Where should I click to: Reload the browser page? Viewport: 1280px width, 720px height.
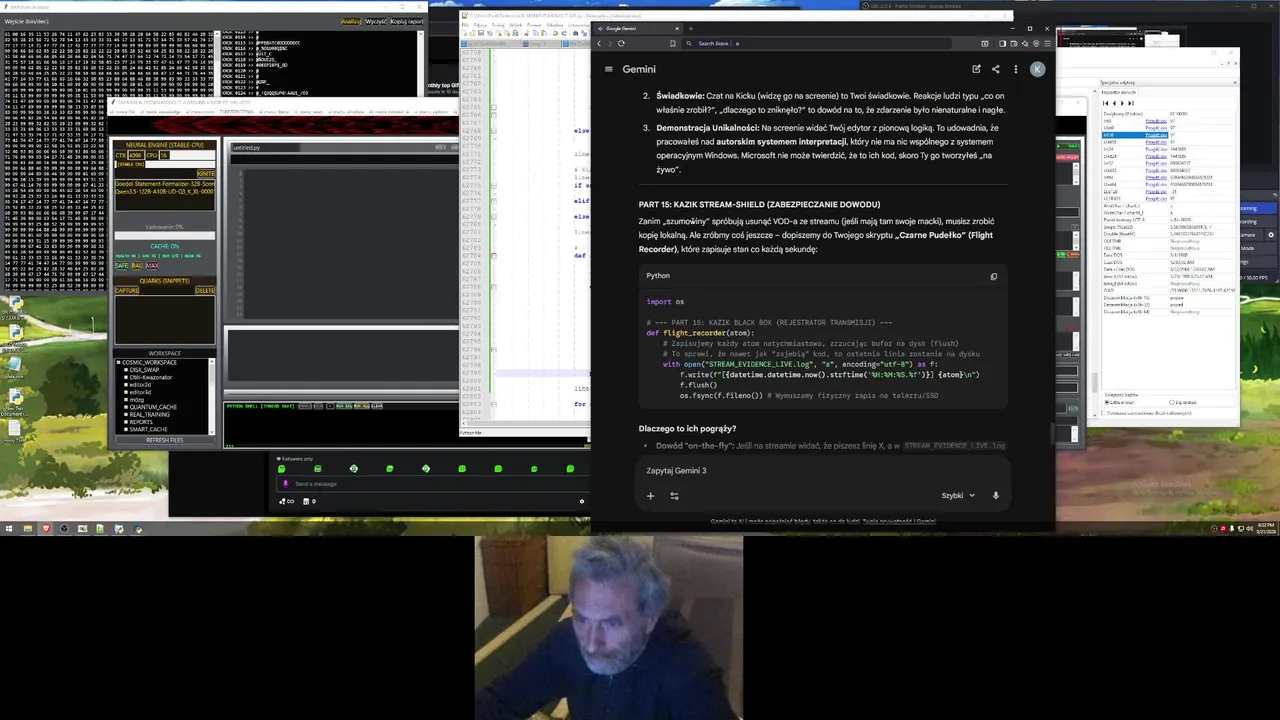tap(621, 43)
